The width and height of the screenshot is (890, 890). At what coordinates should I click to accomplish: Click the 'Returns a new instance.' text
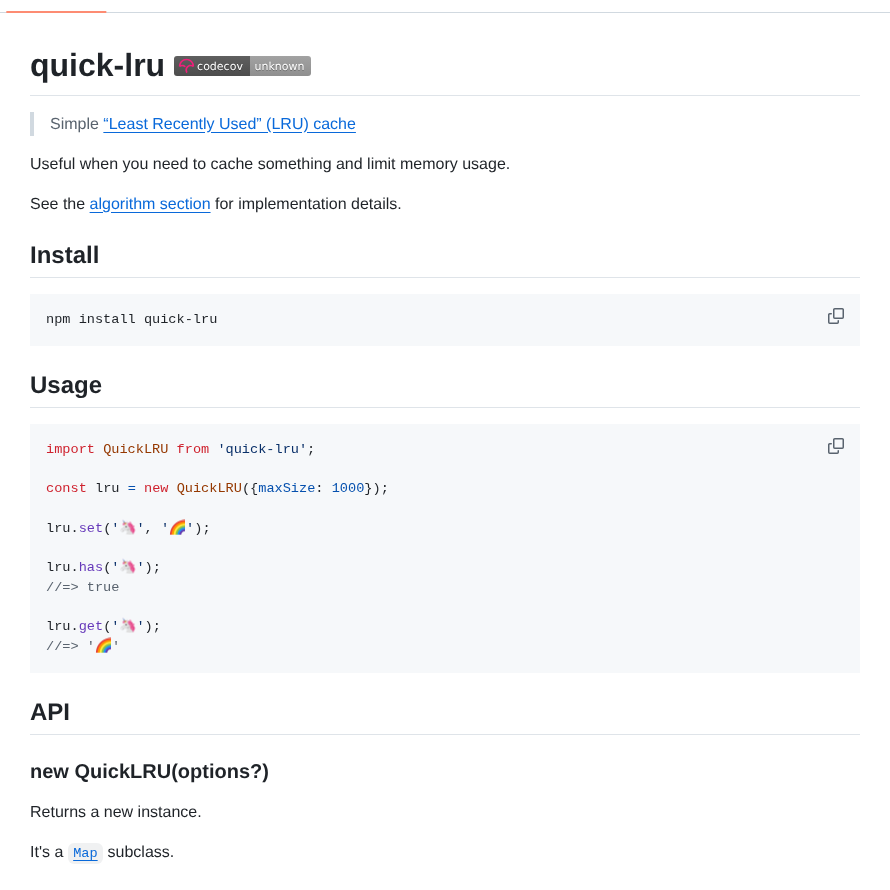[x=115, y=812]
